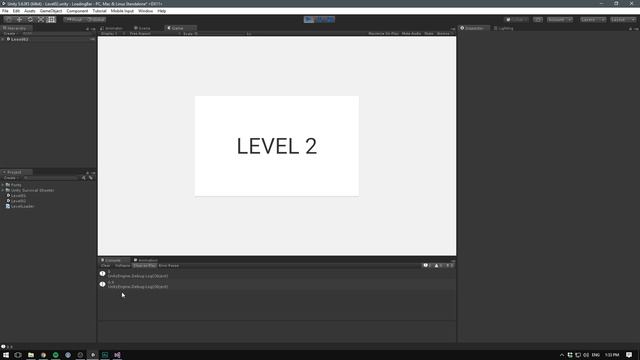The height and width of the screenshot is (360, 640).
Task: Toggle Error Pause in Console
Action: point(169,266)
